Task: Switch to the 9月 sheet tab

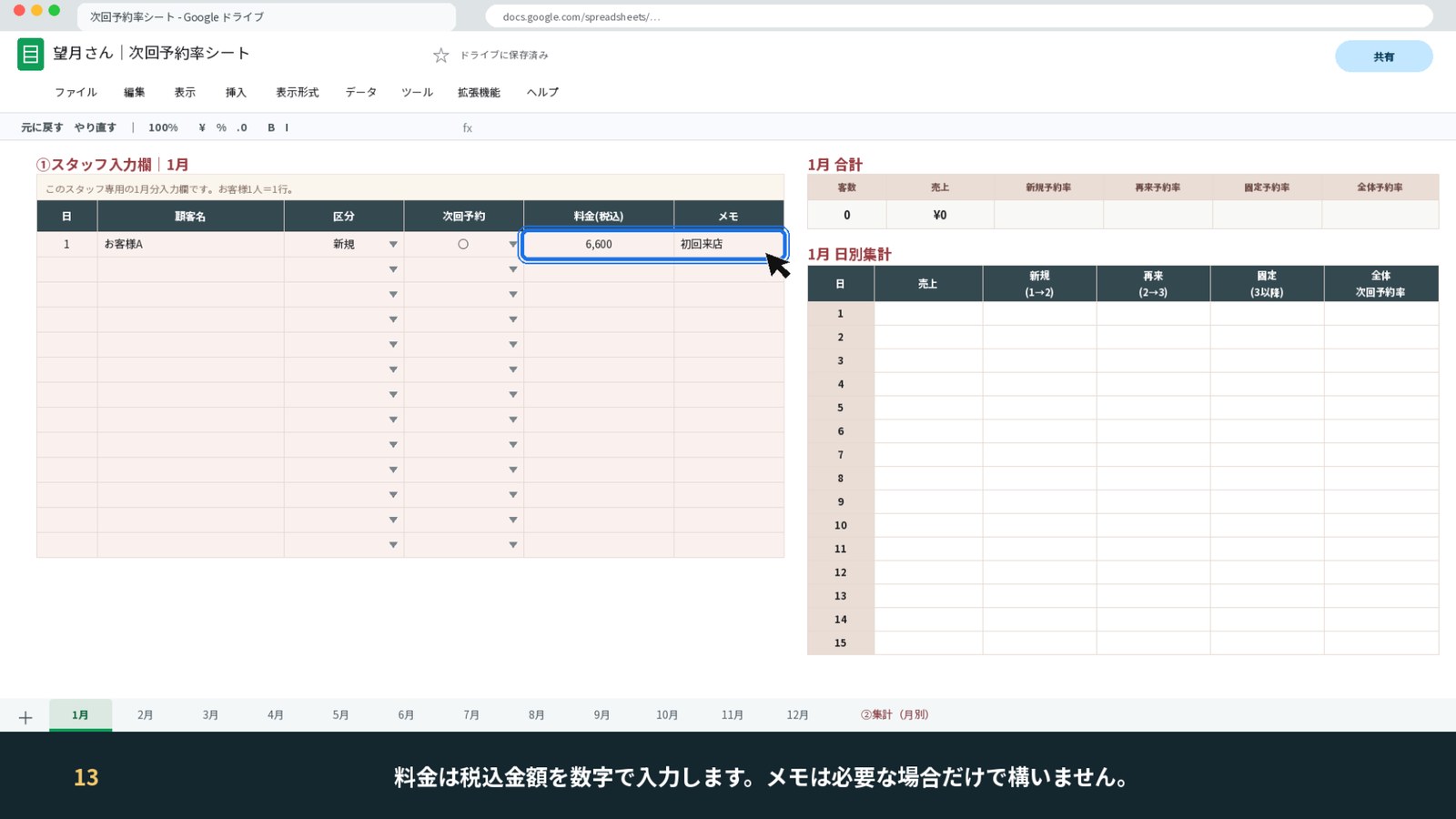Action: pos(602,715)
